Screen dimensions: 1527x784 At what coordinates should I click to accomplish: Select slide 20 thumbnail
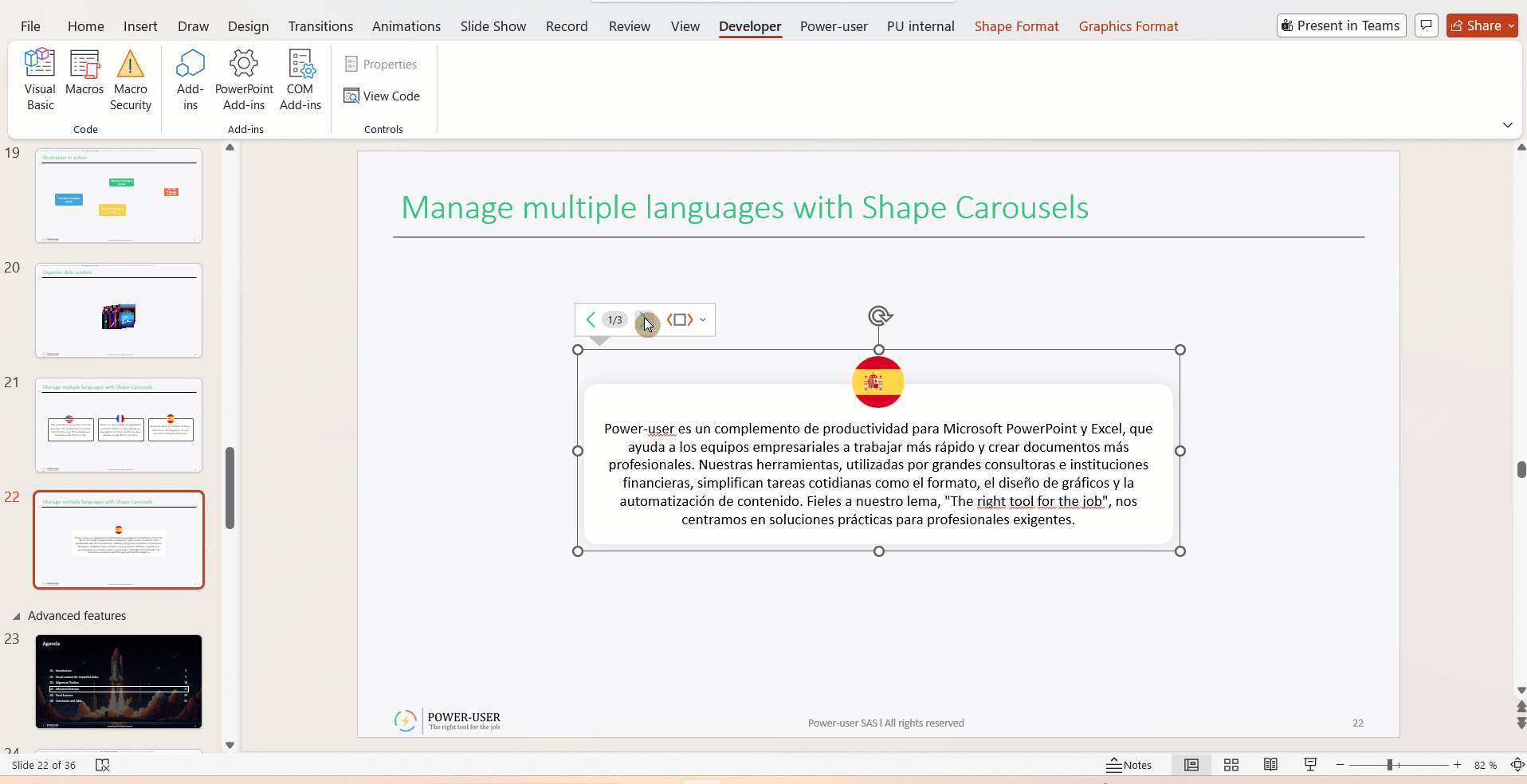[119, 310]
